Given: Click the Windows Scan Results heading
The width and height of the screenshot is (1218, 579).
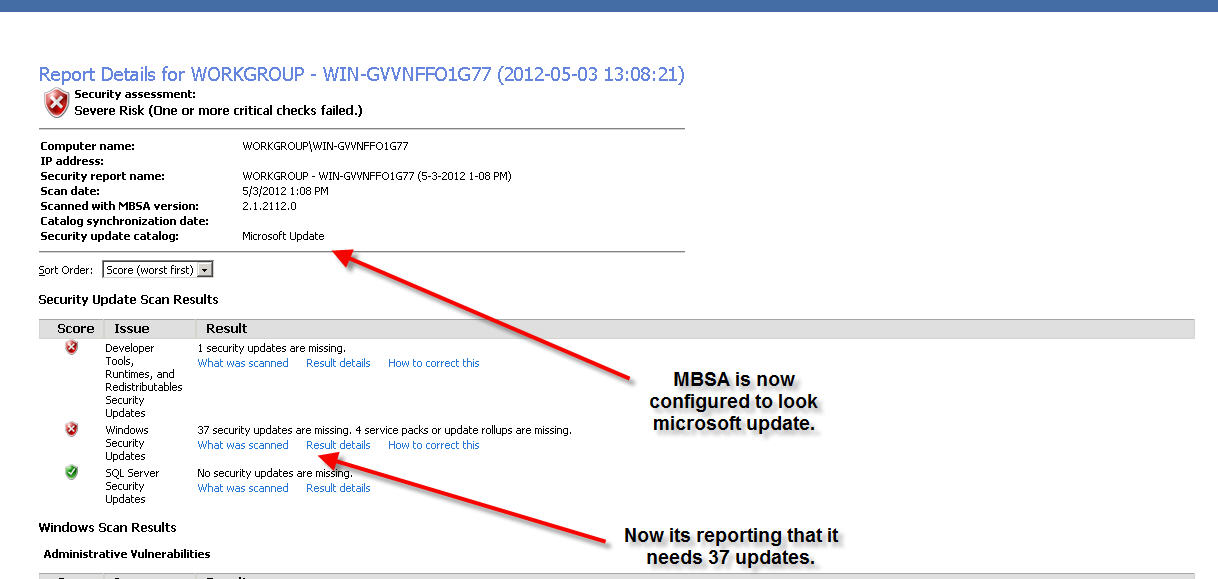Looking at the screenshot, I should 108,527.
